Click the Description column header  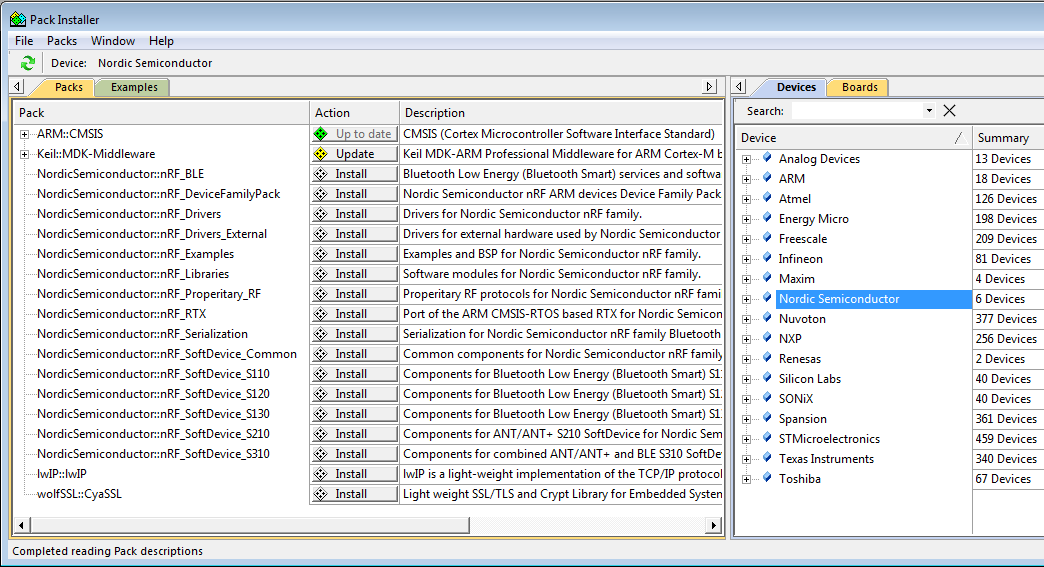click(x=561, y=112)
